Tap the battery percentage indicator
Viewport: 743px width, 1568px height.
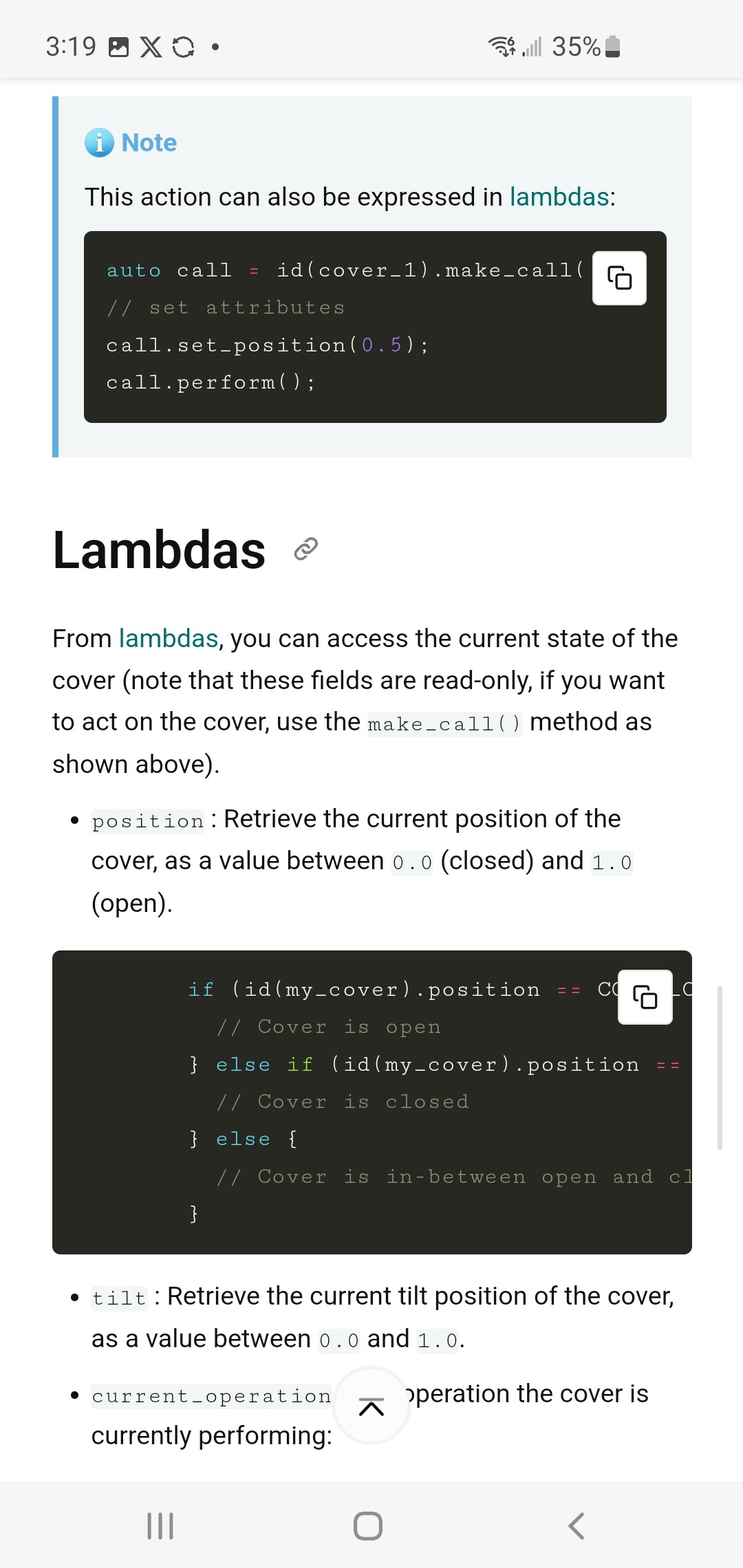[576, 47]
